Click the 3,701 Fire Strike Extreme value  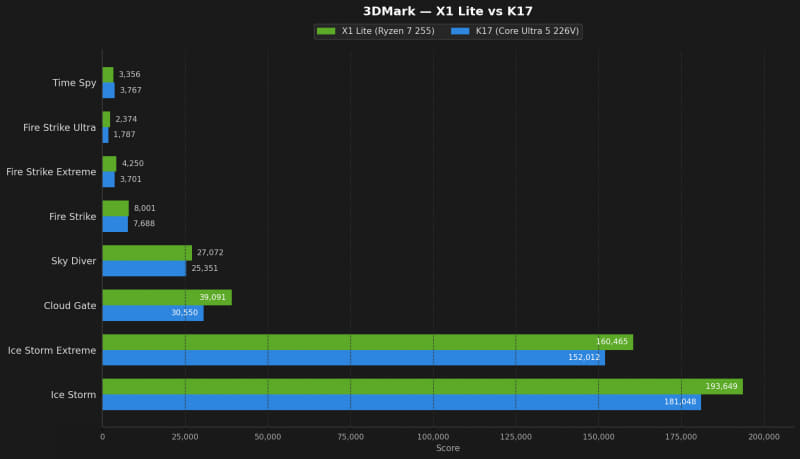pyautogui.click(x=131, y=180)
